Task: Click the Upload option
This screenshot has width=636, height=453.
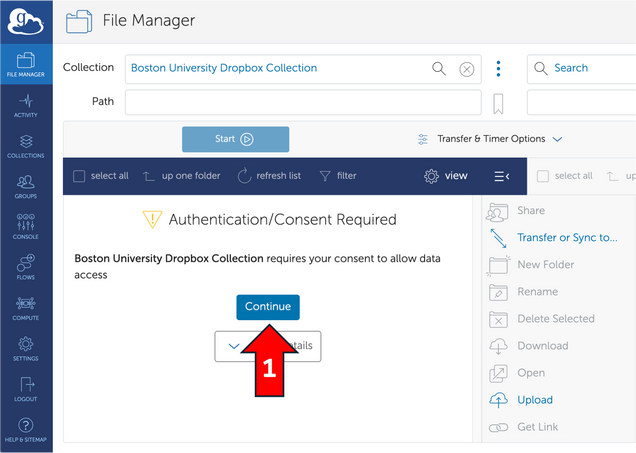Action: (521, 400)
